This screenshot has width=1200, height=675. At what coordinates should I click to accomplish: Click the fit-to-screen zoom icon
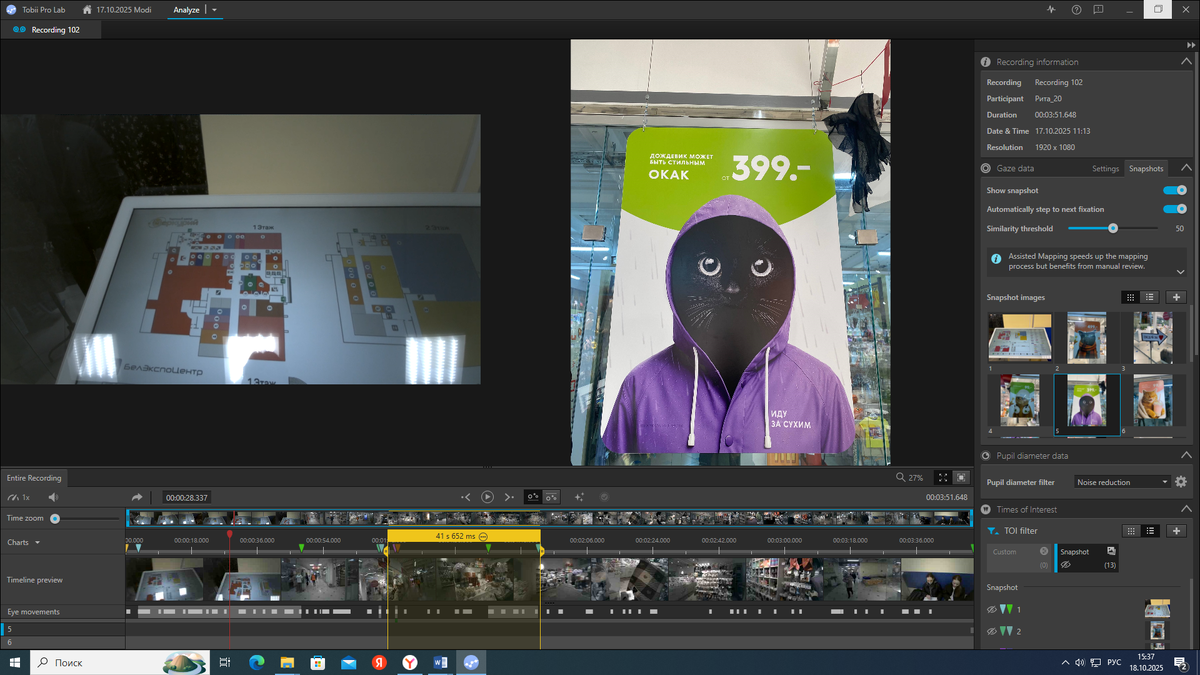942,478
